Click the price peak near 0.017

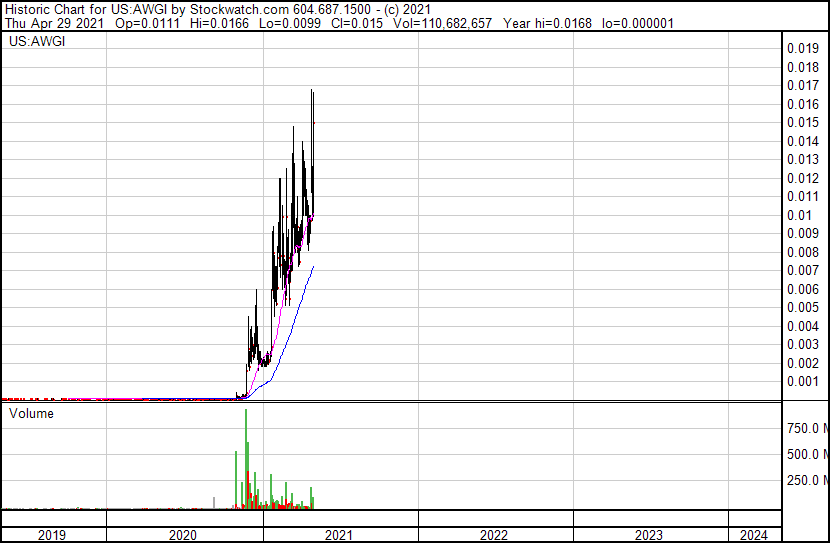(x=312, y=90)
